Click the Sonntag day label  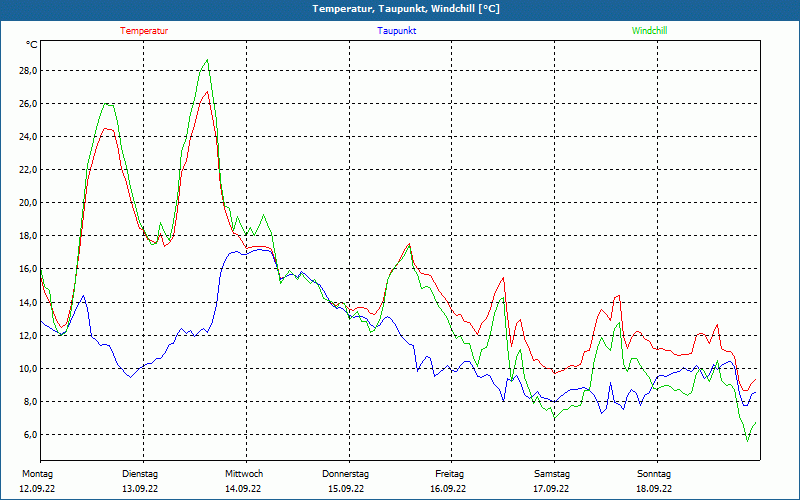654,474
